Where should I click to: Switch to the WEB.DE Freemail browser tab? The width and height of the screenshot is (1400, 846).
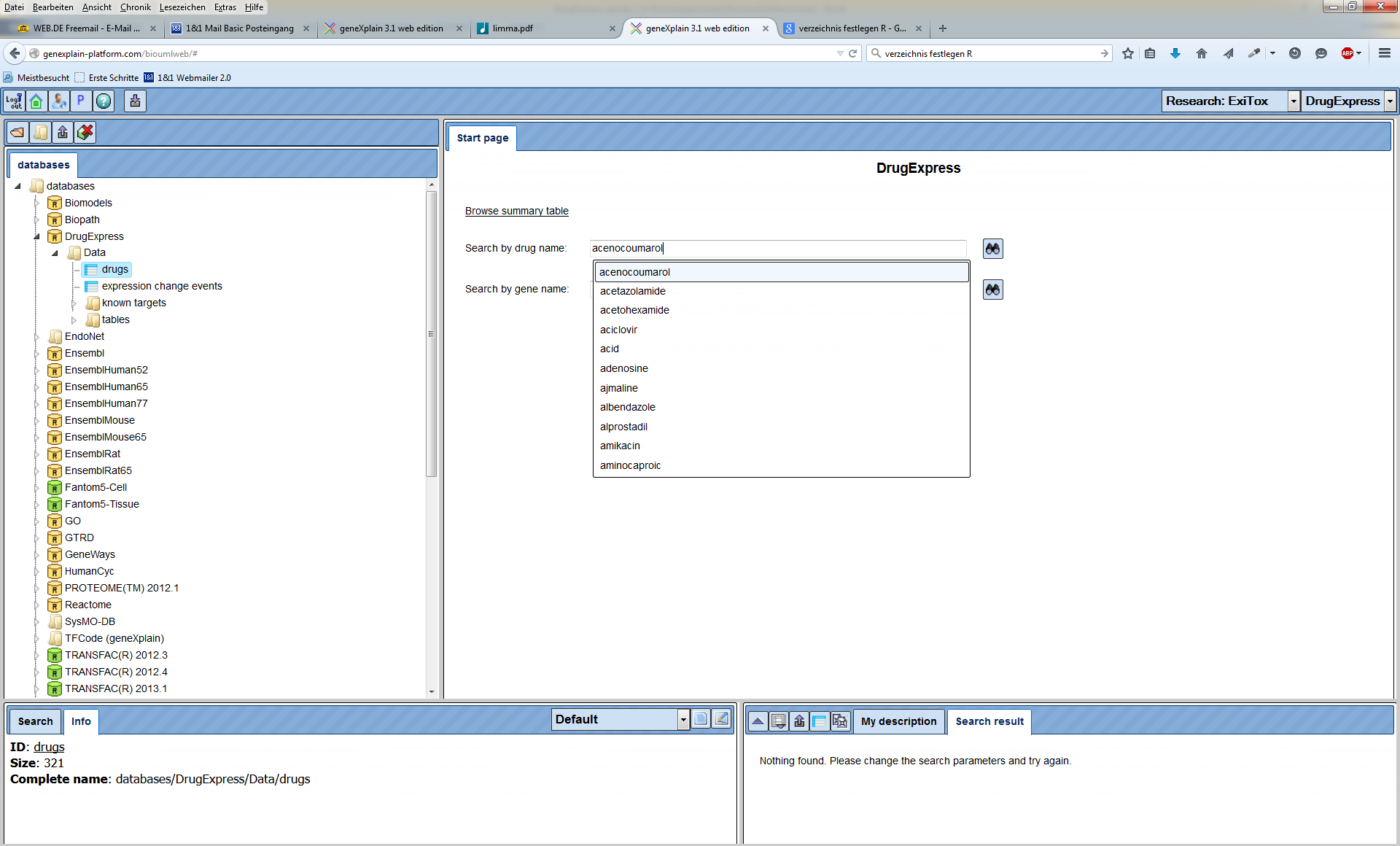pos(86,28)
